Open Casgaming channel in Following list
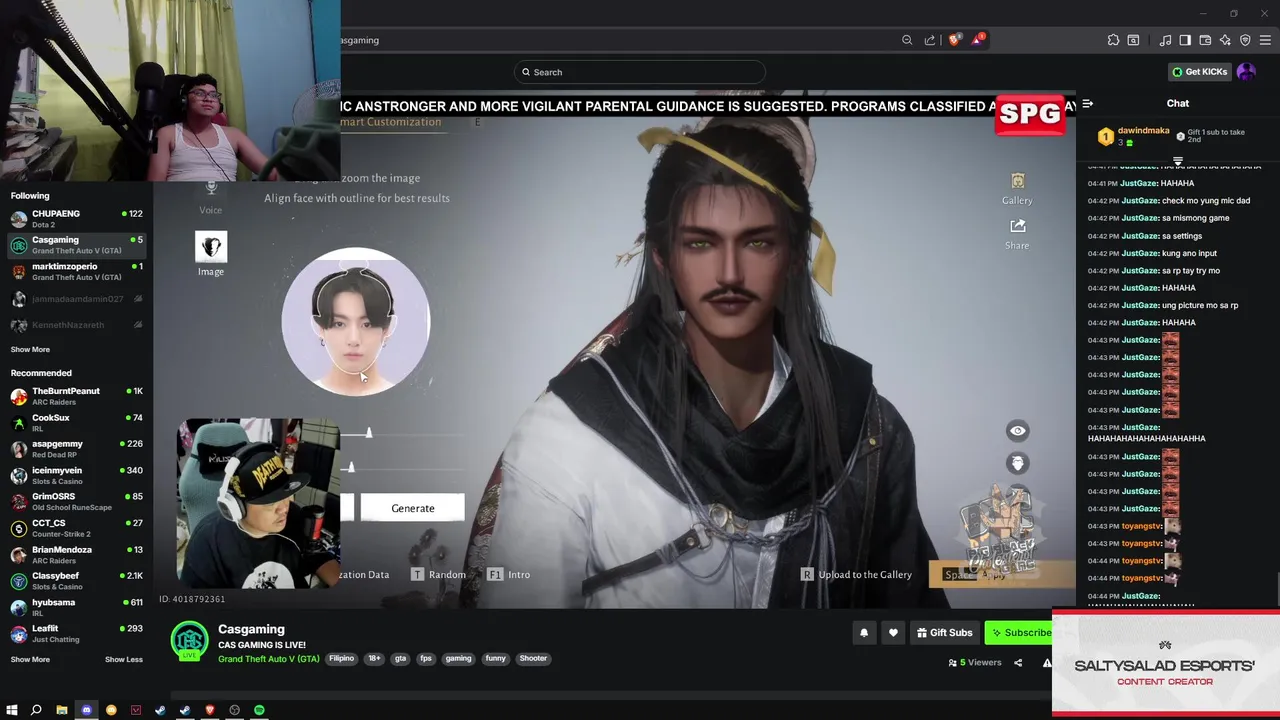Screen dimensions: 1280x720 (76, 245)
